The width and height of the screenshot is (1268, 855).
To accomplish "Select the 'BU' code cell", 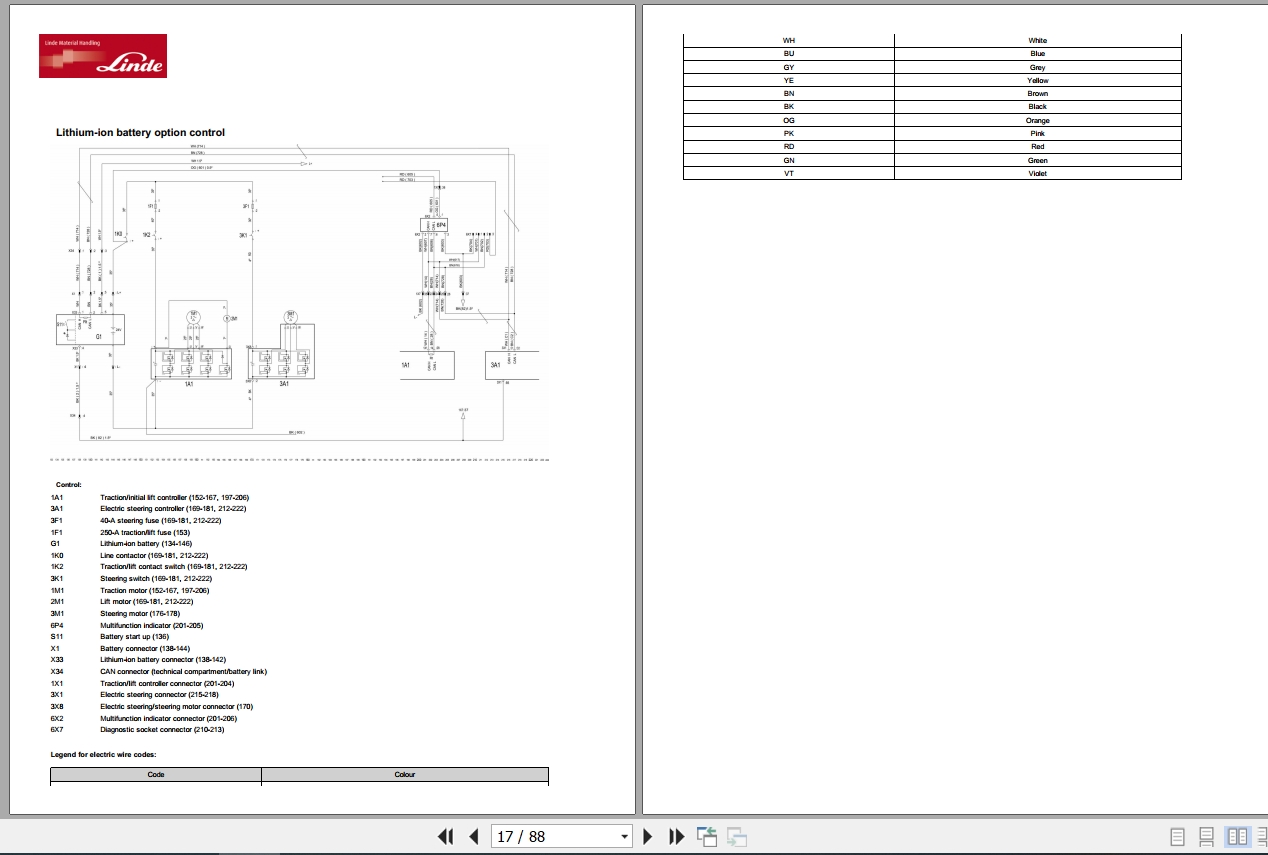I will point(789,54).
